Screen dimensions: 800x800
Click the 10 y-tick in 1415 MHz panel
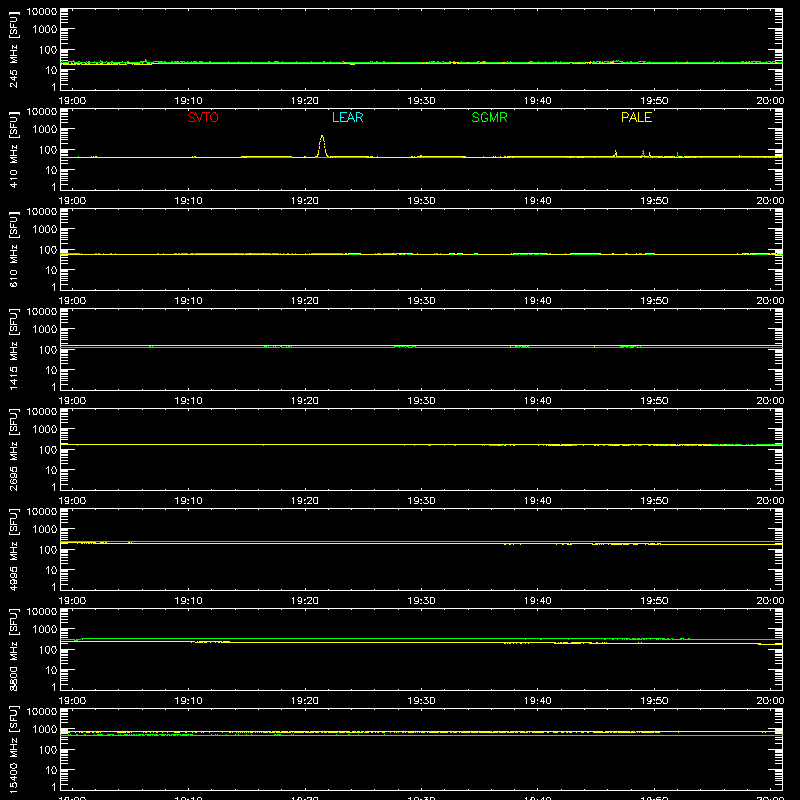pyautogui.click(x=51, y=370)
